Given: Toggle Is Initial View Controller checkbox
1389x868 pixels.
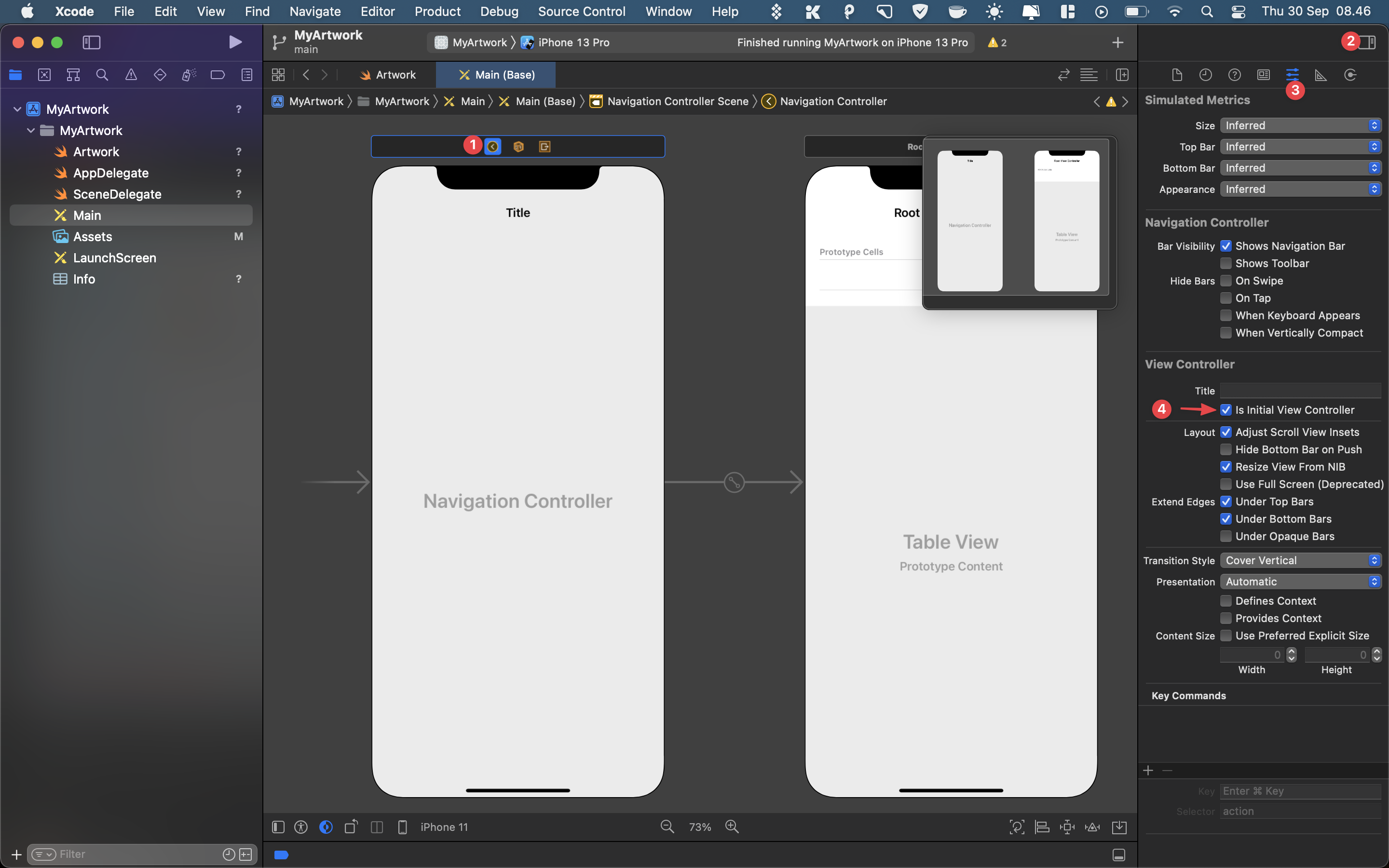Looking at the screenshot, I should [1226, 410].
